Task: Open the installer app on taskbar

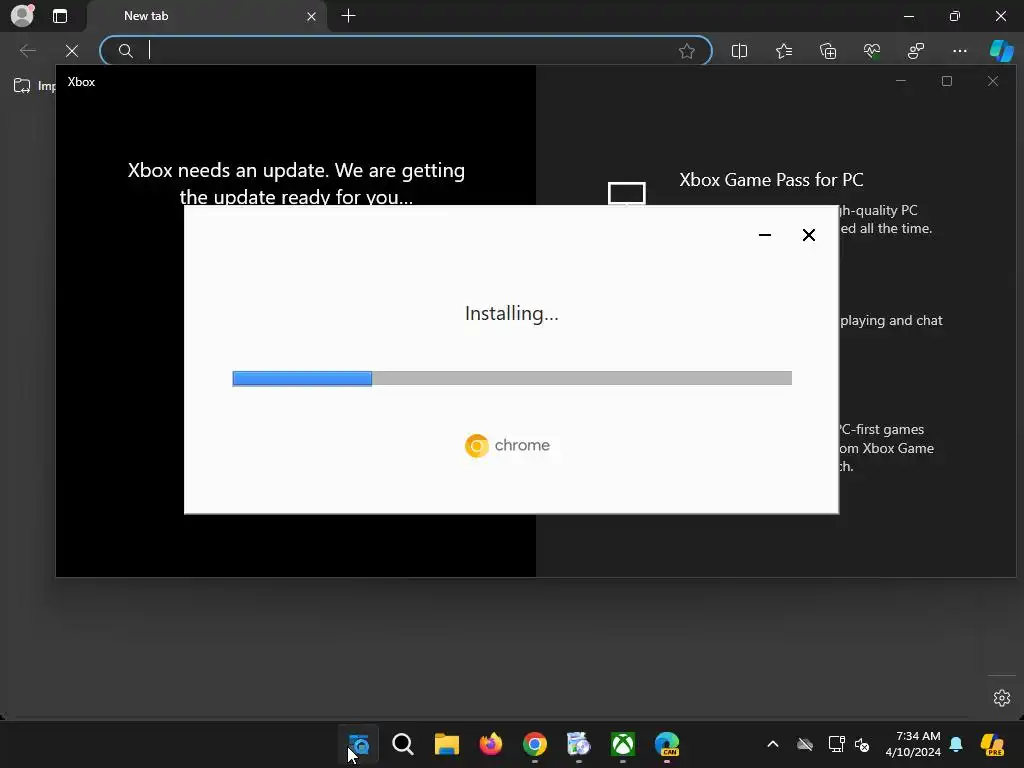Action: point(579,744)
